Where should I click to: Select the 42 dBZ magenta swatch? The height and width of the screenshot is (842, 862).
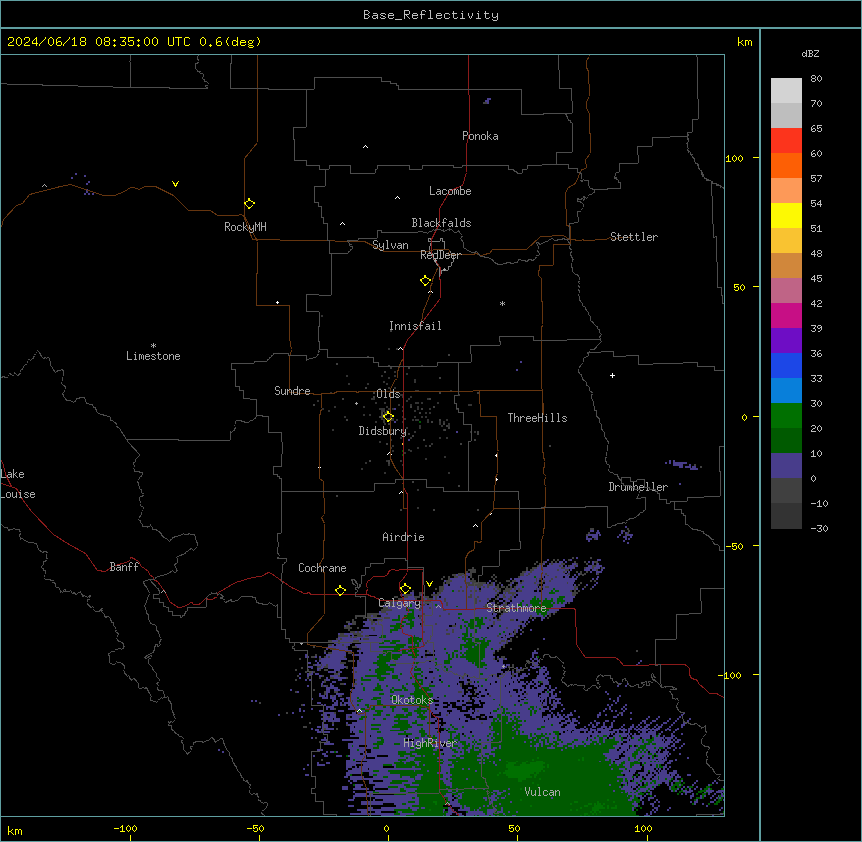[786, 315]
